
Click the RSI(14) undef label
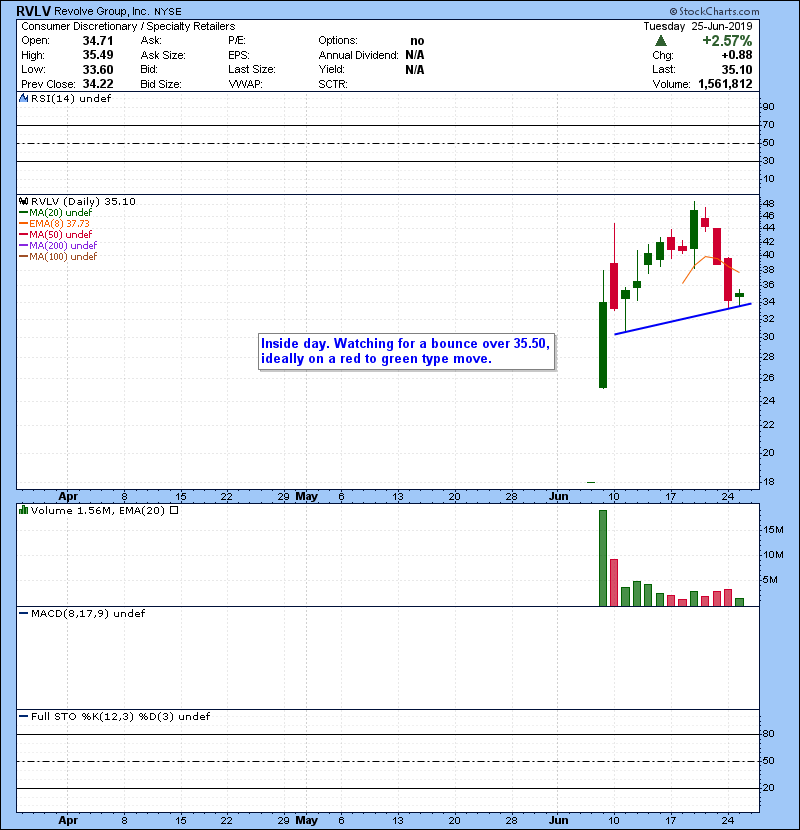(x=71, y=98)
